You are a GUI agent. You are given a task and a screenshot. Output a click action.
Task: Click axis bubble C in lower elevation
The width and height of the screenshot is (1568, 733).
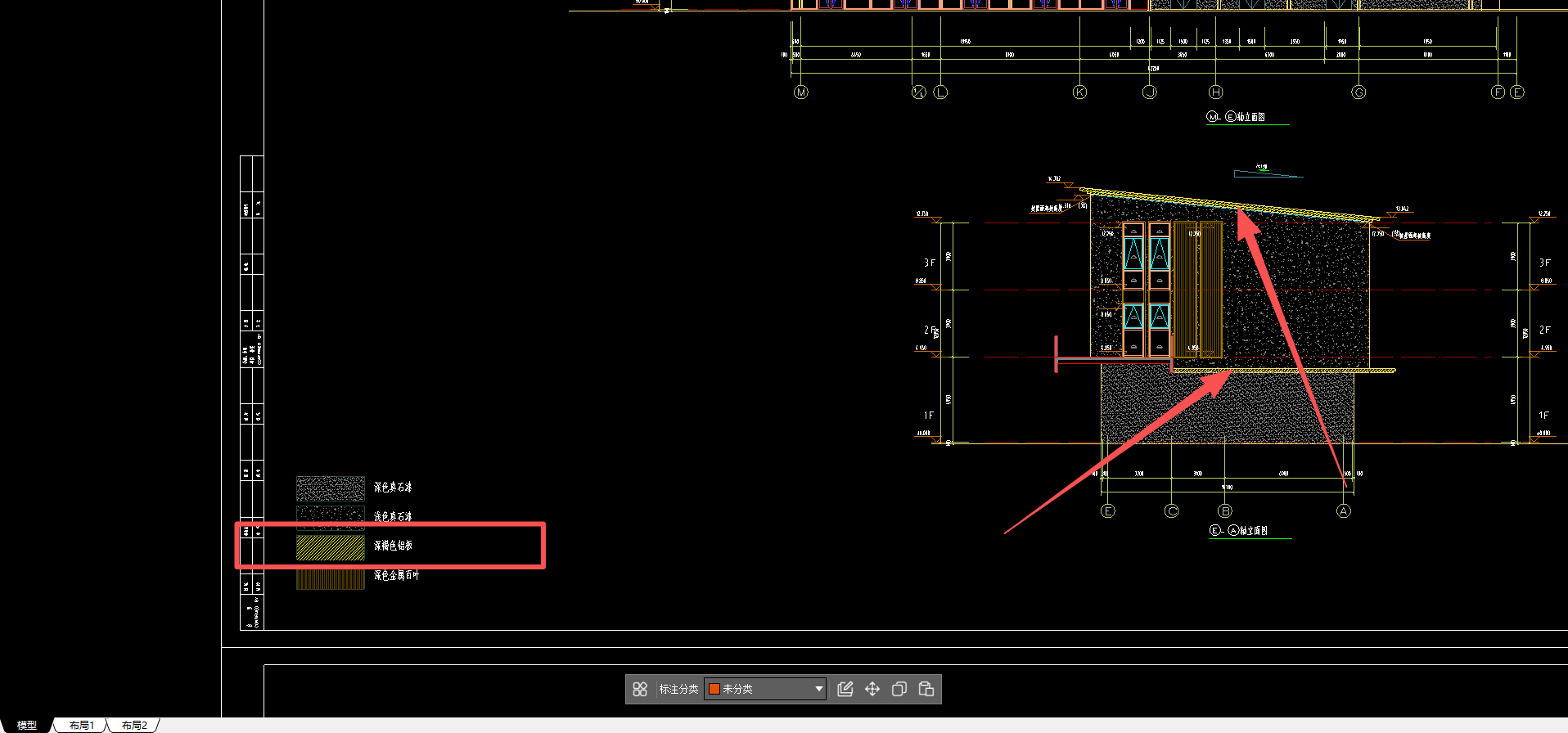coord(1171,511)
